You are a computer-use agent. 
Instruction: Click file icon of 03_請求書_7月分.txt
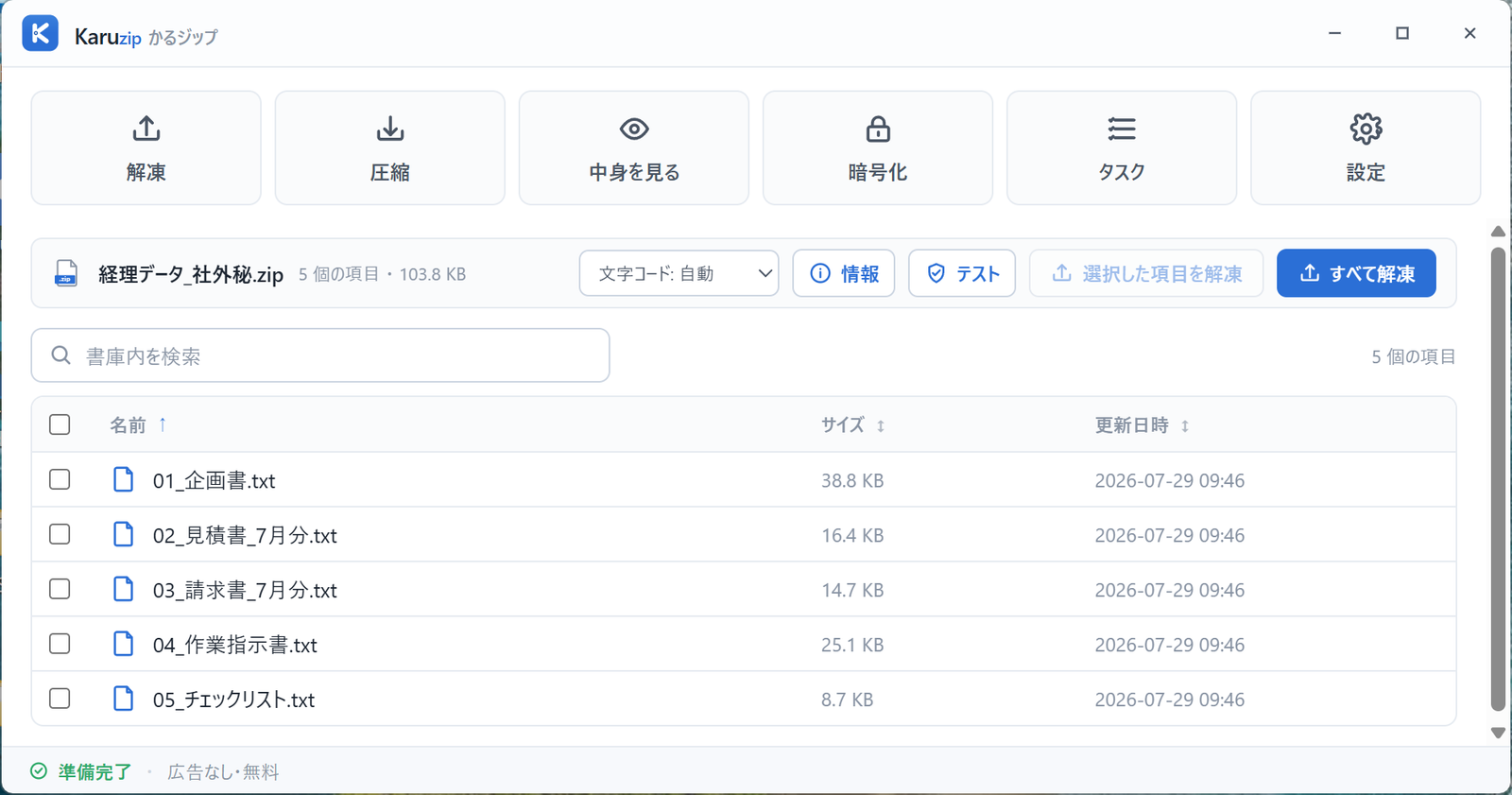click(x=123, y=589)
